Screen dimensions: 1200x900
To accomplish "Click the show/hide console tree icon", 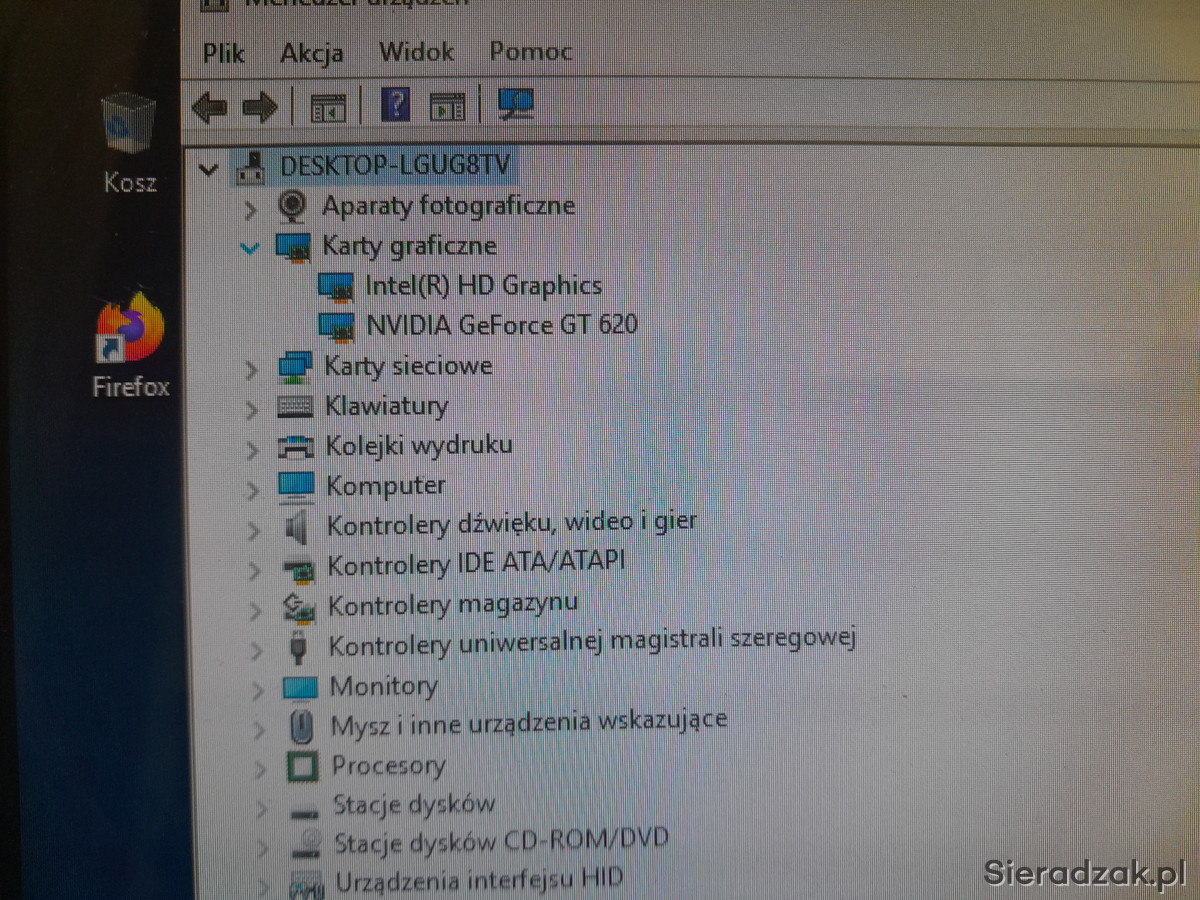I will 327,107.
